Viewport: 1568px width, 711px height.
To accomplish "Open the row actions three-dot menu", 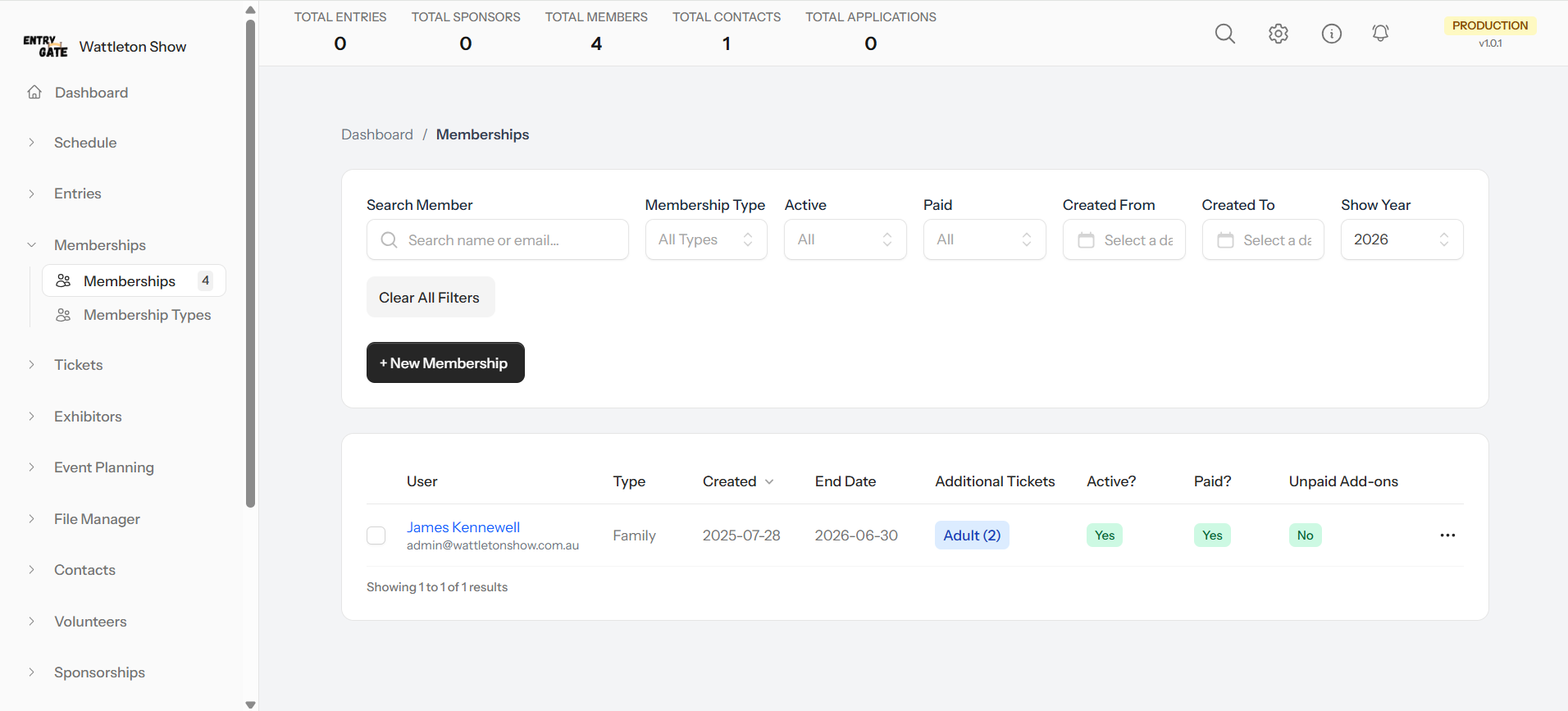I will 1447,536.
